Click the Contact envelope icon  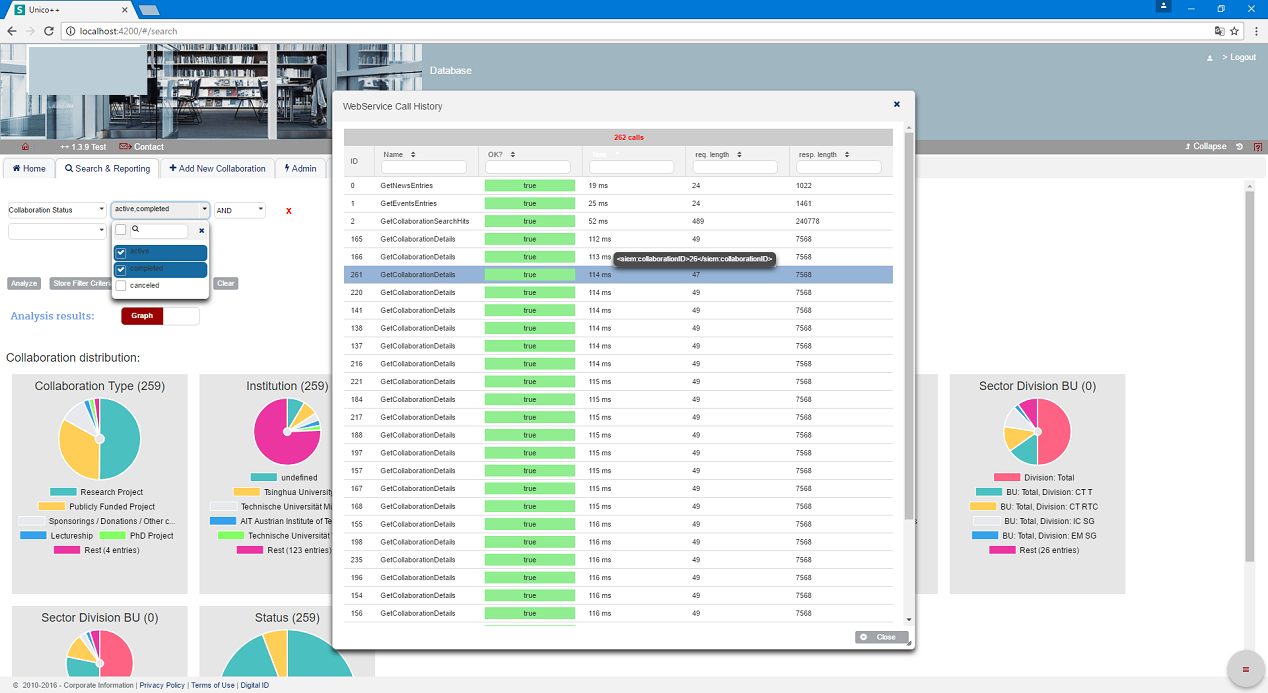click(x=125, y=147)
